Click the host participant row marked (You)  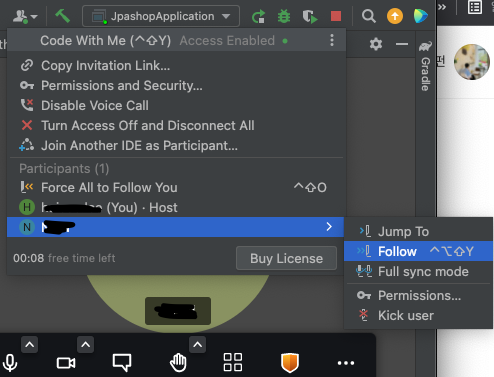coord(175,207)
